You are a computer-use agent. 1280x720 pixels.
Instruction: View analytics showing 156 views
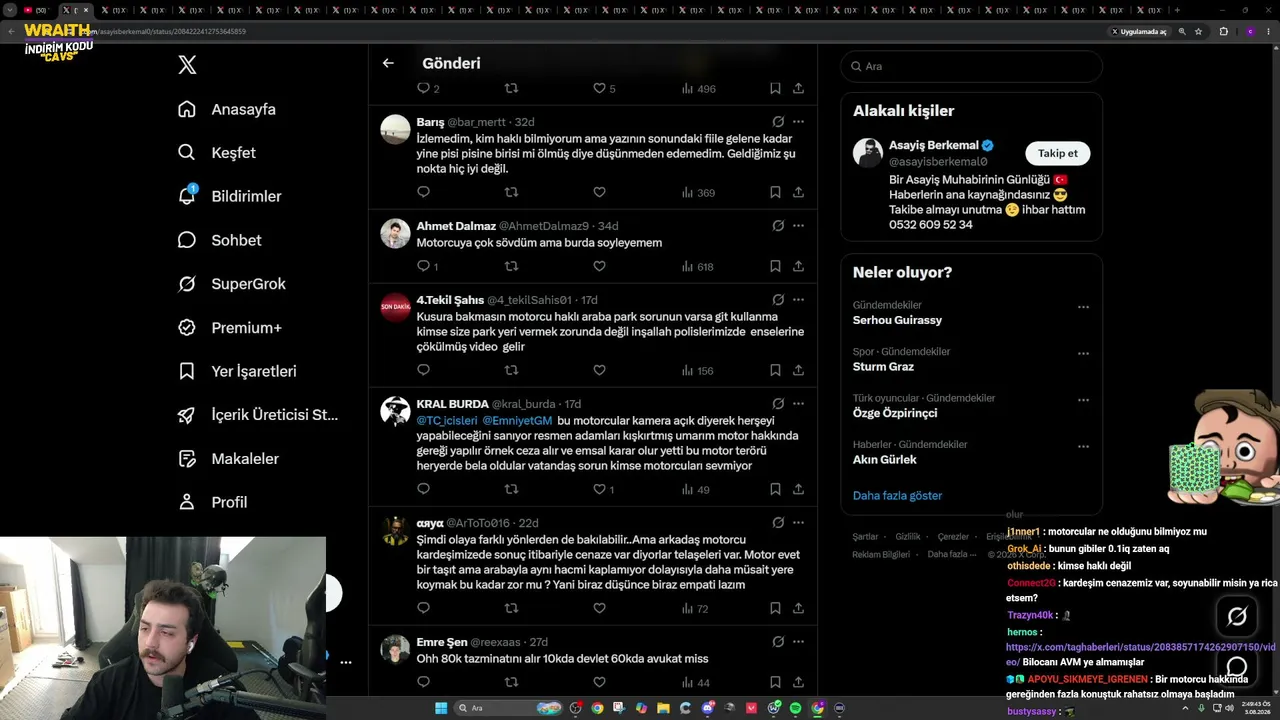click(697, 371)
